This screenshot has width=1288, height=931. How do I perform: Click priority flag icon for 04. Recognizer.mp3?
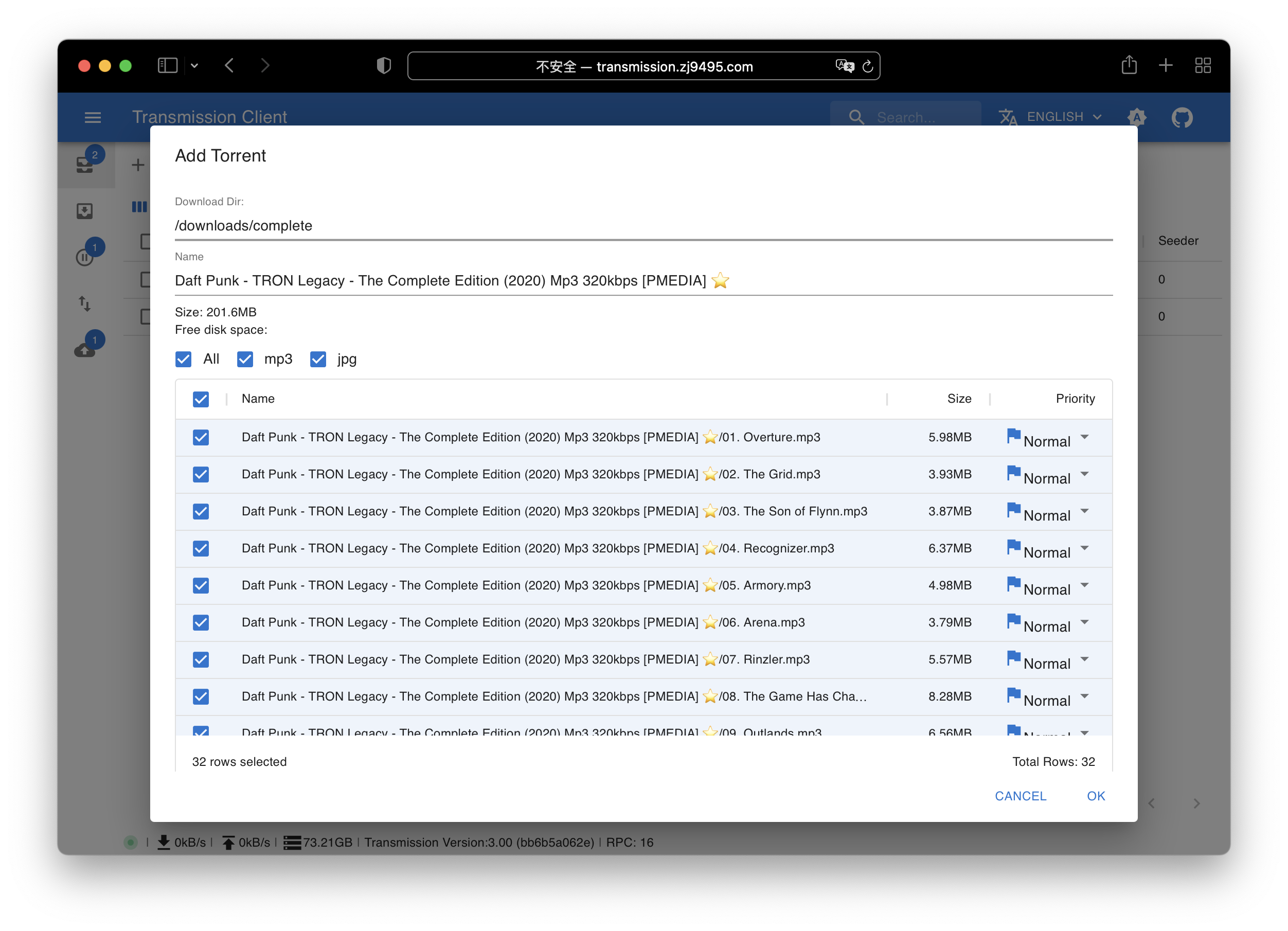pyautogui.click(x=1013, y=547)
